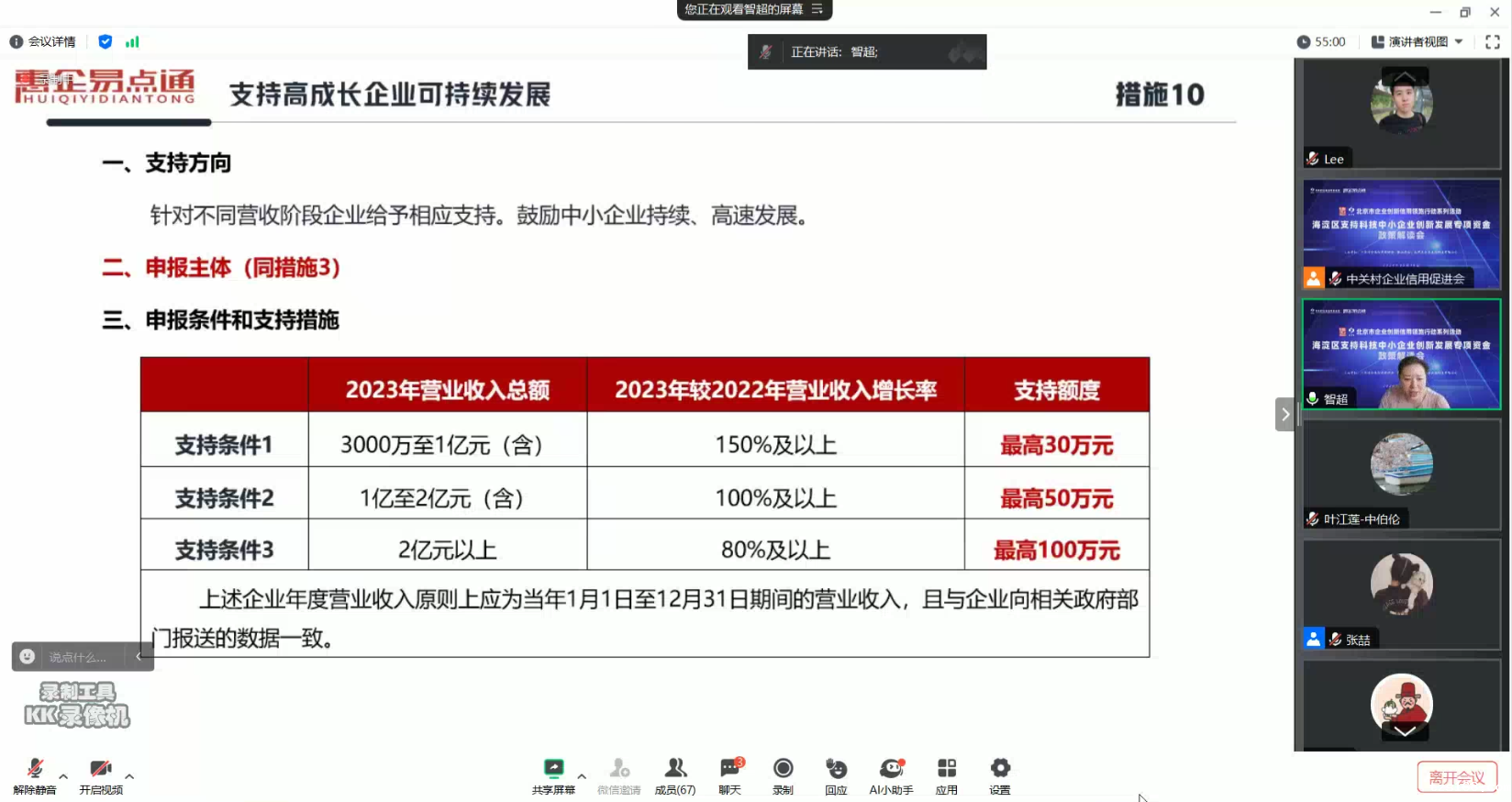The image size is (1512, 802).
Task: Open the 聊天 chat panel
Action: (729, 774)
